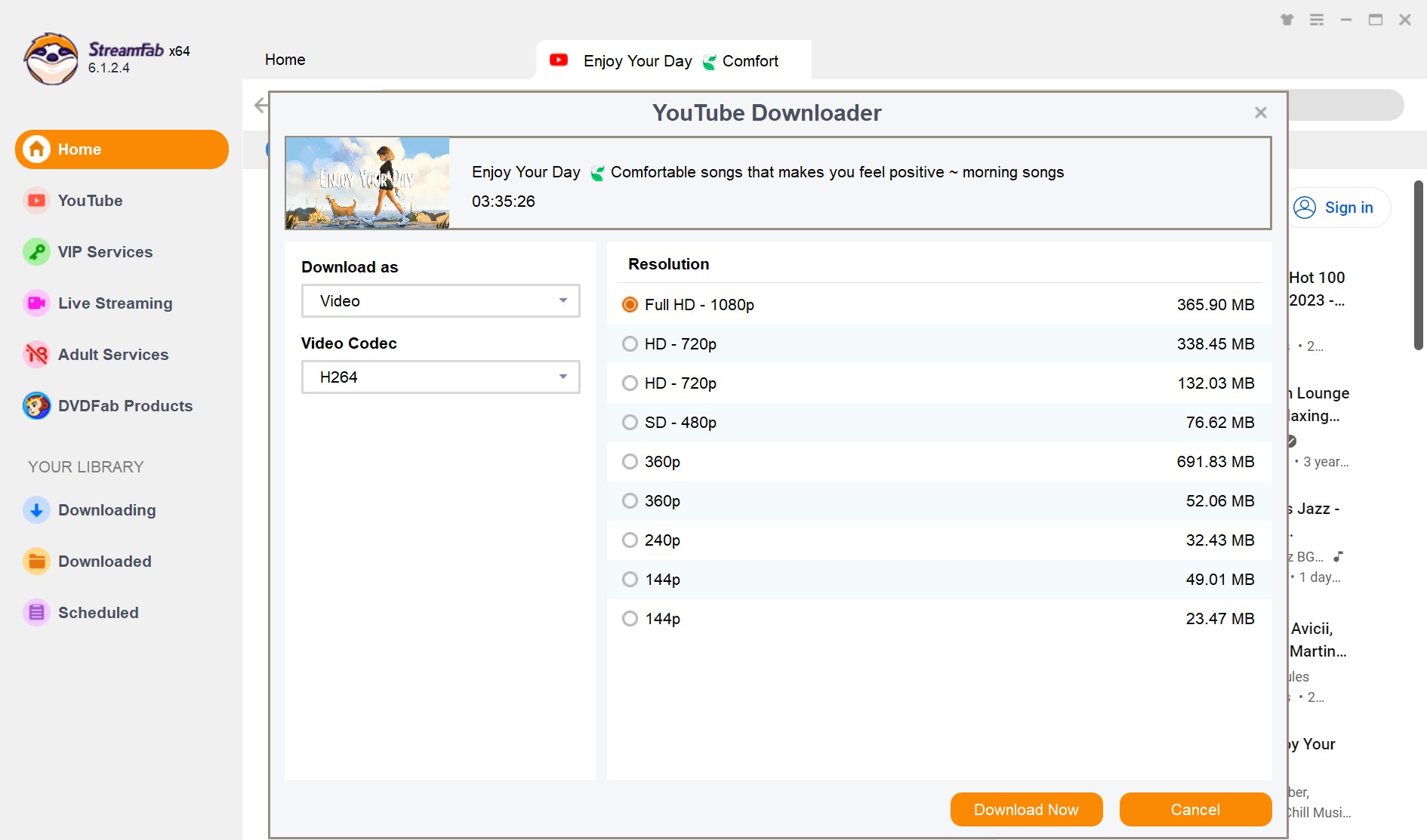Click the Avicii, Martin video title

[x=1318, y=640]
